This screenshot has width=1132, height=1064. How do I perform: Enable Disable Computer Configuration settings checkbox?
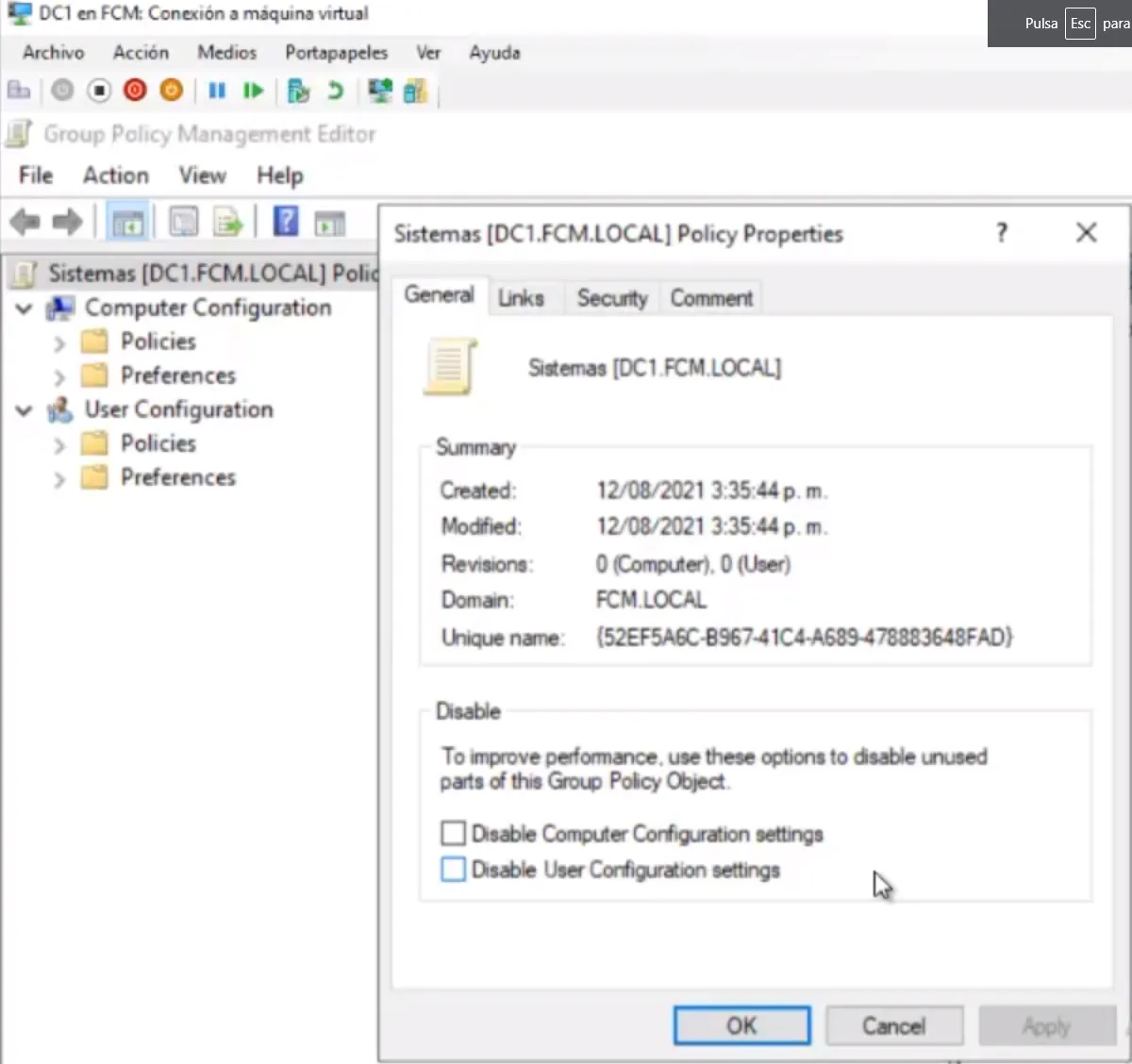(x=454, y=833)
